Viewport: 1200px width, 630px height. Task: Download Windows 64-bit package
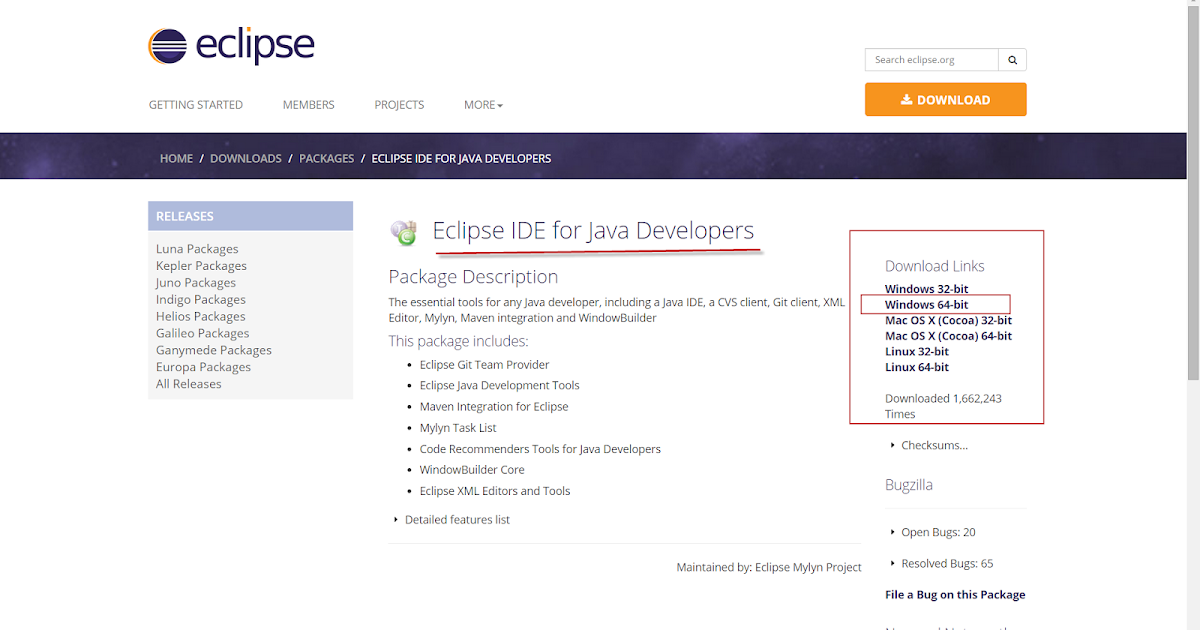tap(927, 305)
